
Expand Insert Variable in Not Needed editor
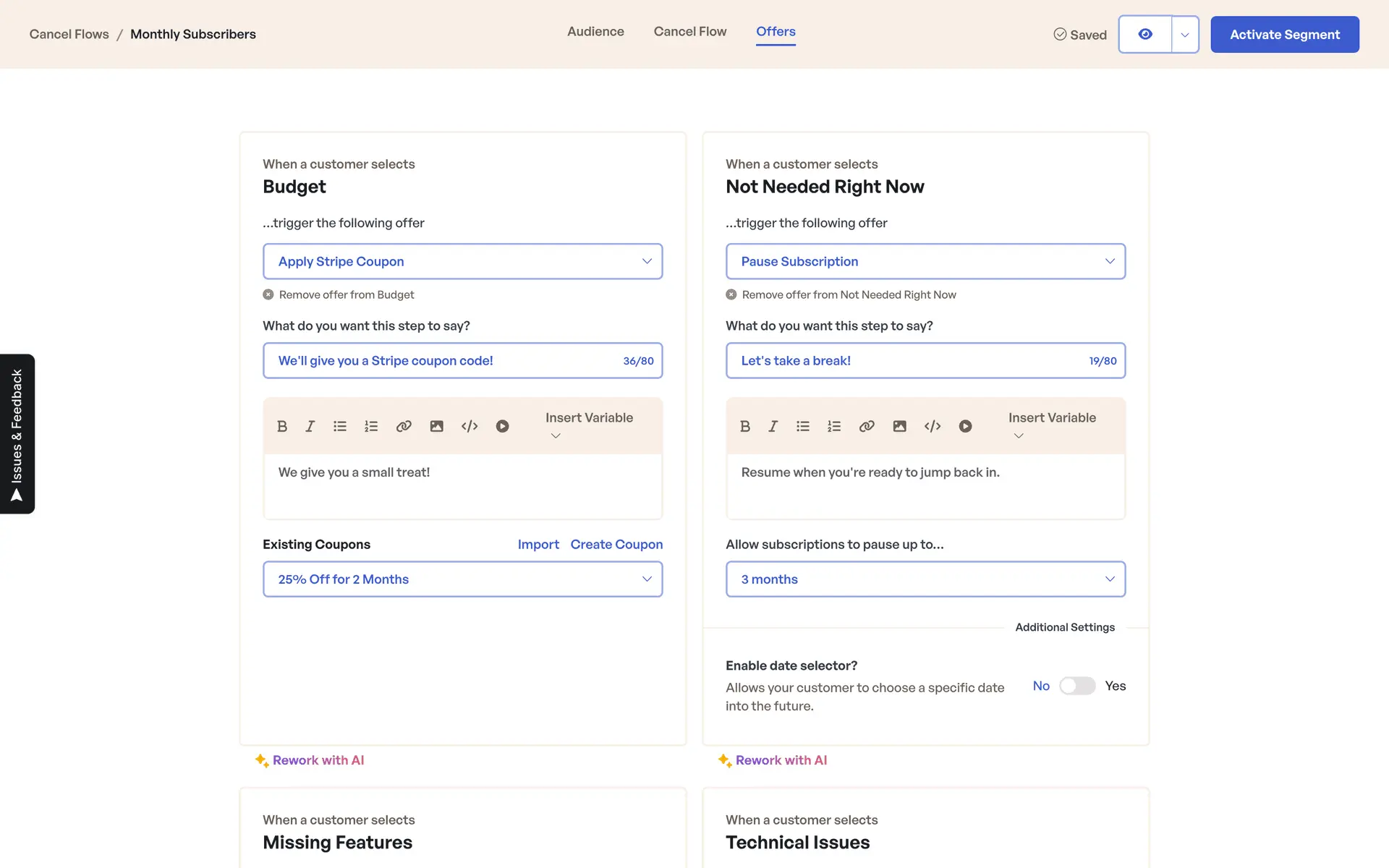1051,425
